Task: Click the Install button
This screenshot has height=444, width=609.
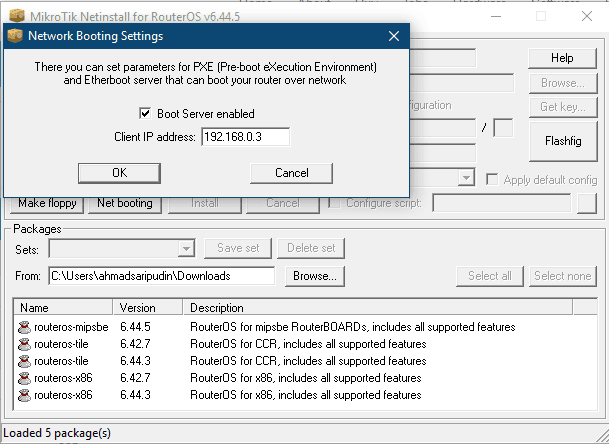Action: coord(205,203)
